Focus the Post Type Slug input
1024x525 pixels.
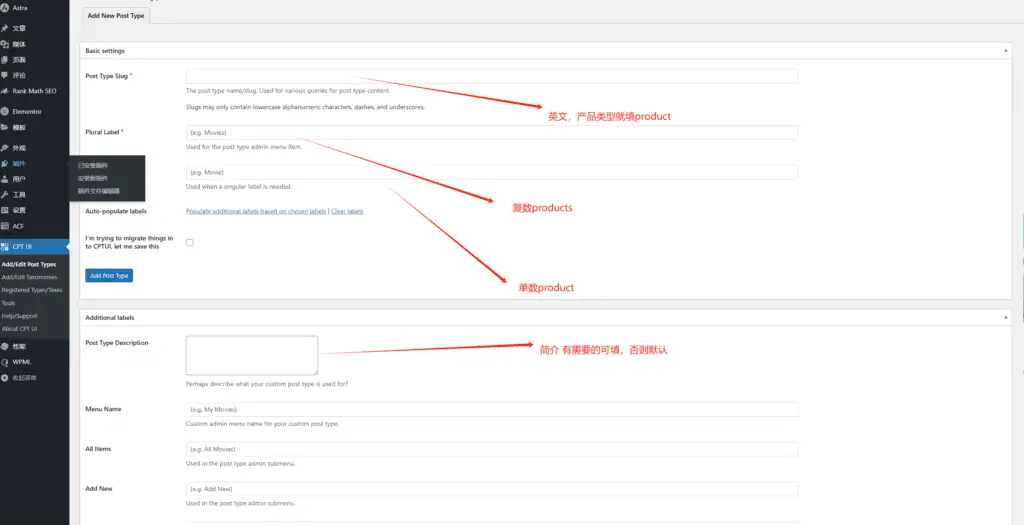(492, 76)
